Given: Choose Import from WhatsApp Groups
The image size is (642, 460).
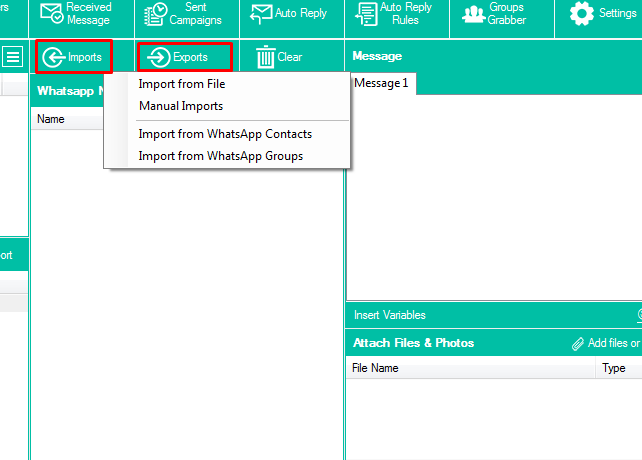Looking at the screenshot, I should (x=220, y=156).
